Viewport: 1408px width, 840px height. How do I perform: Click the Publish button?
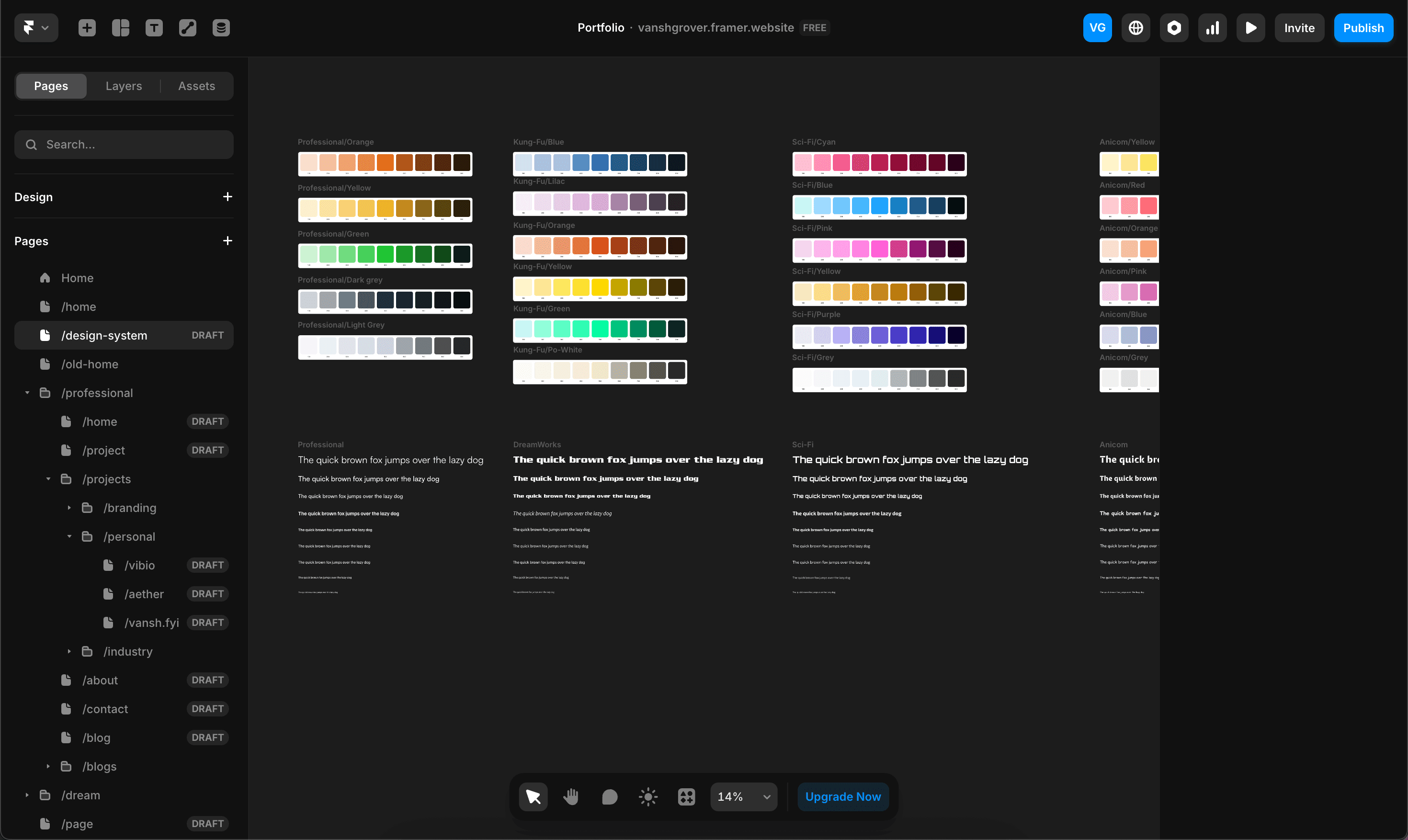tap(1363, 28)
